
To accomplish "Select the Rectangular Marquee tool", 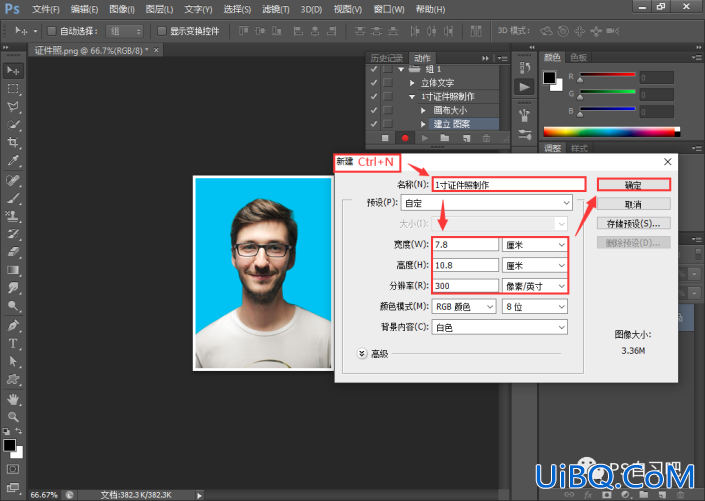I will [x=13, y=89].
